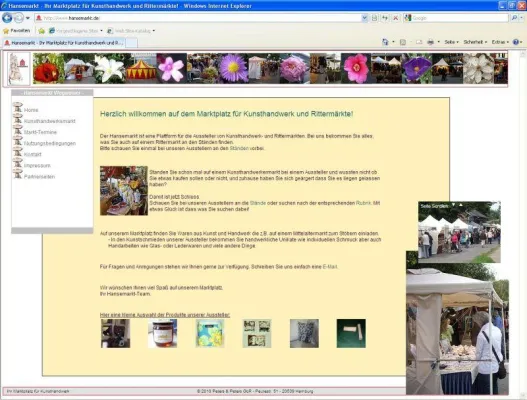The image size is (527, 400).
Task: Click the browser Forward arrow button
Action: coord(19,18)
